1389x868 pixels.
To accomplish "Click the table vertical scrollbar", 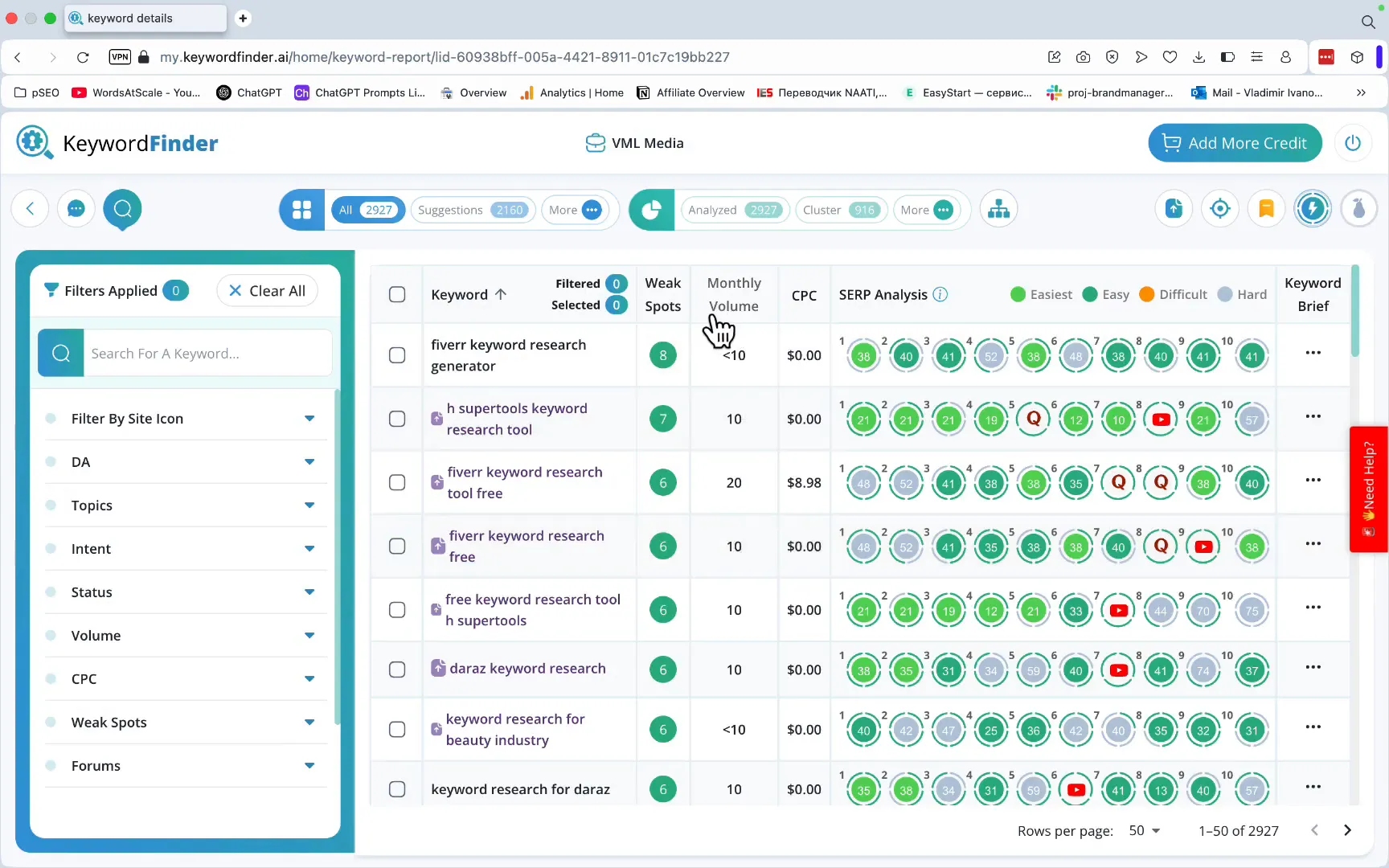I will tap(1355, 310).
